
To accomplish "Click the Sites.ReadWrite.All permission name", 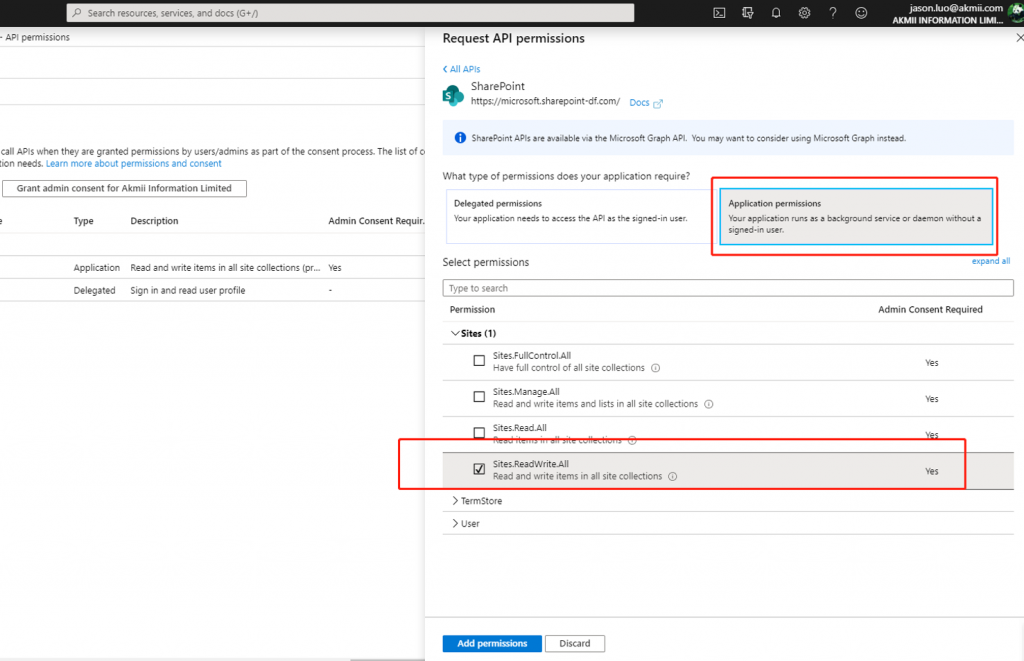I will pos(530,464).
